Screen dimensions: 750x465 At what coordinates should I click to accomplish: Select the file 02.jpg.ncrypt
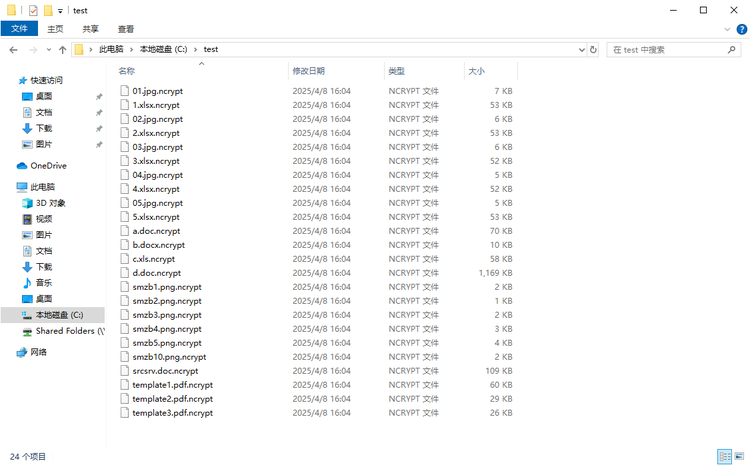coord(157,119)
